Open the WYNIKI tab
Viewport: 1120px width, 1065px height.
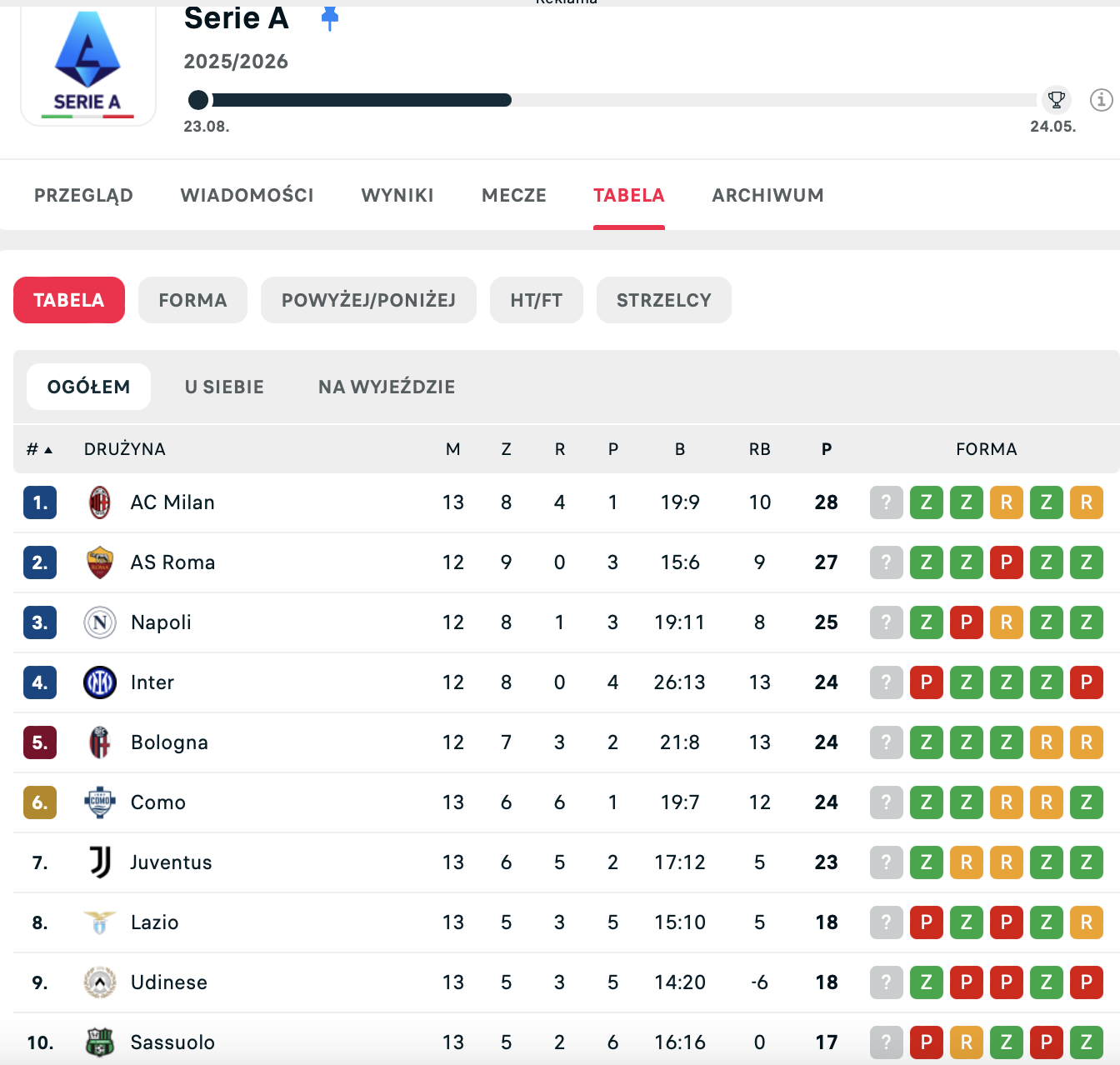point(397,195)
